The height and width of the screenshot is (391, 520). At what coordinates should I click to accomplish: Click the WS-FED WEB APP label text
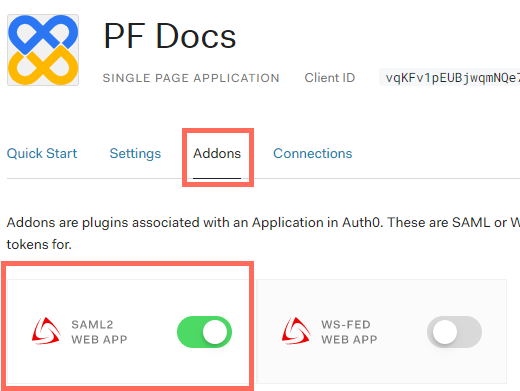pos(349,332)
